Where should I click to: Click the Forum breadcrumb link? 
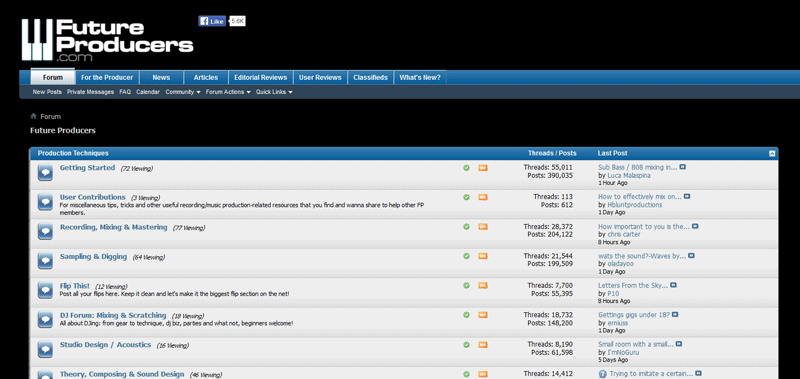point(51,117)
